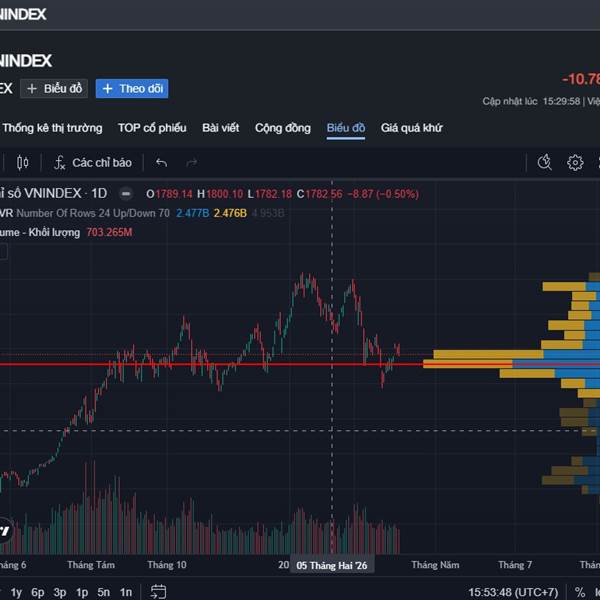Image resolution: width=600 pixels, height=600 pixels.
Task: Click the Theo dõi follow button
Action: pyautogui.click(x=132, y=88)
